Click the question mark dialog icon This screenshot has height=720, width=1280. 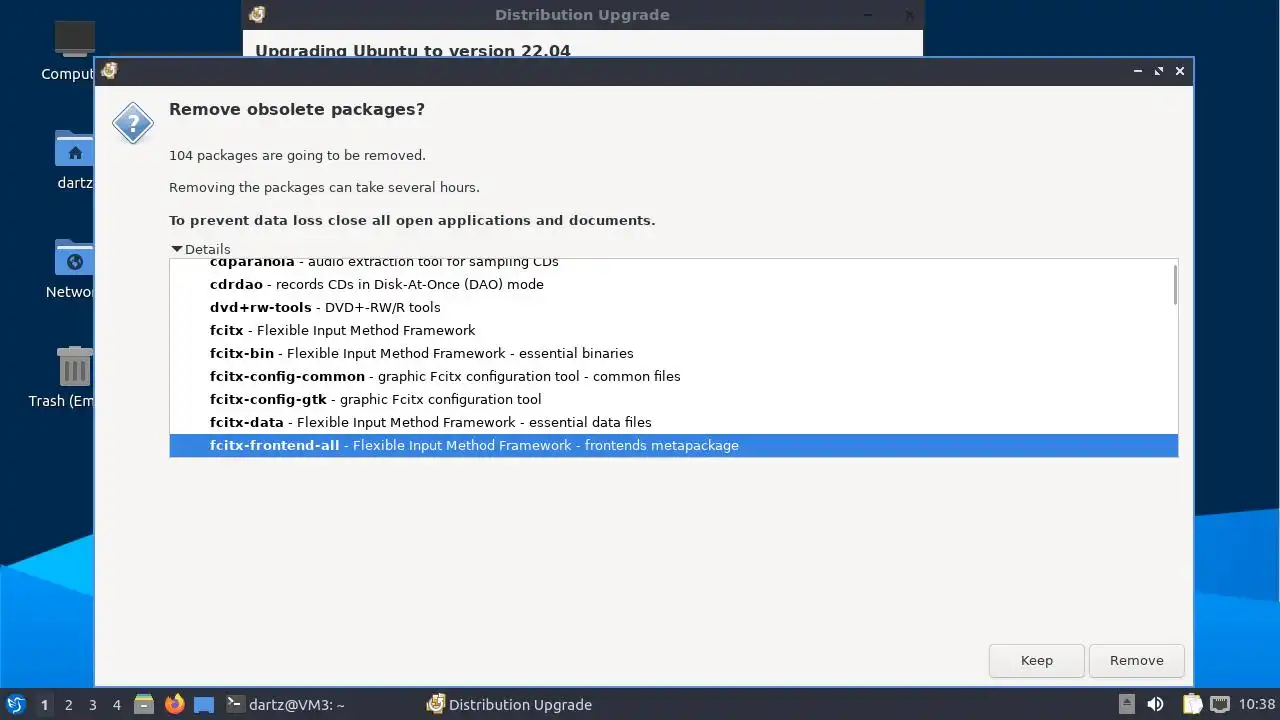(x=133, y=123)
